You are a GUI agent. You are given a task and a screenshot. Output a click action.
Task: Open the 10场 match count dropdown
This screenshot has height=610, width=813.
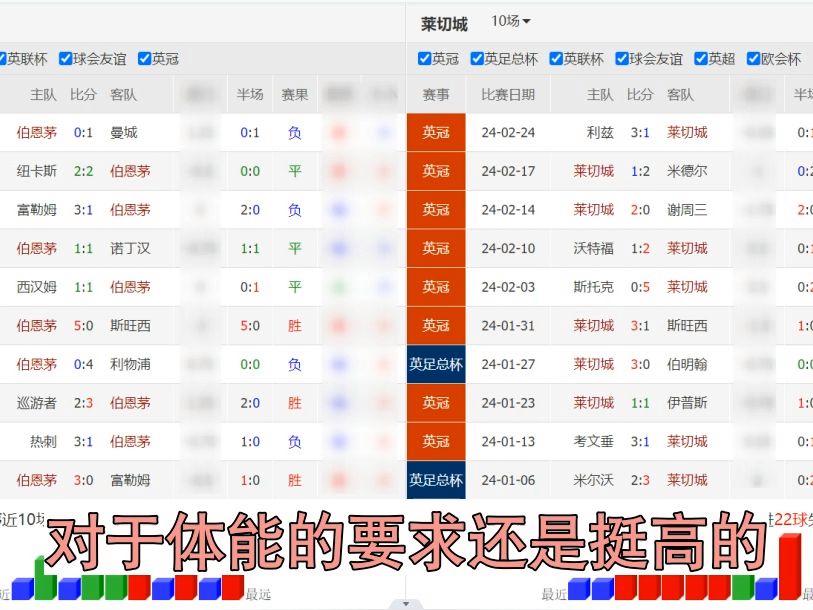[x=511, y=20]
